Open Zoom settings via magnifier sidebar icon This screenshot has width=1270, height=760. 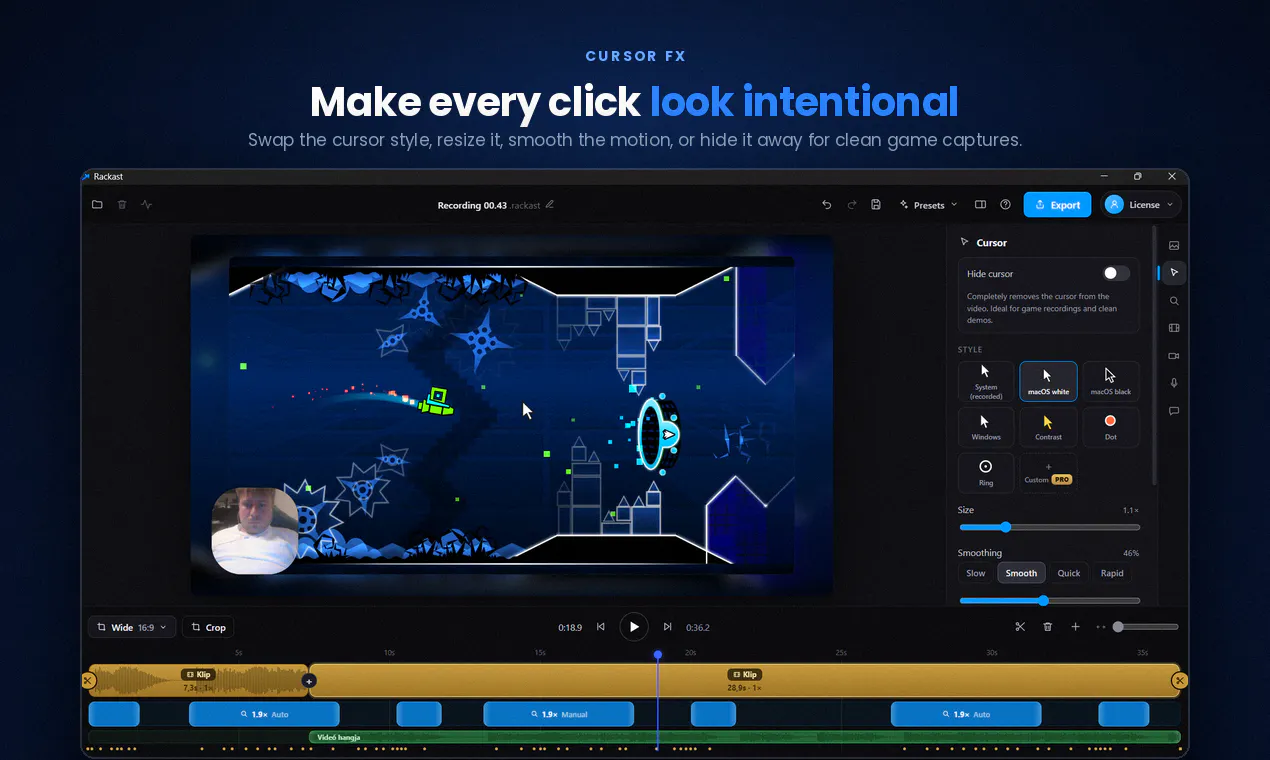click(x=1174, y=300)
